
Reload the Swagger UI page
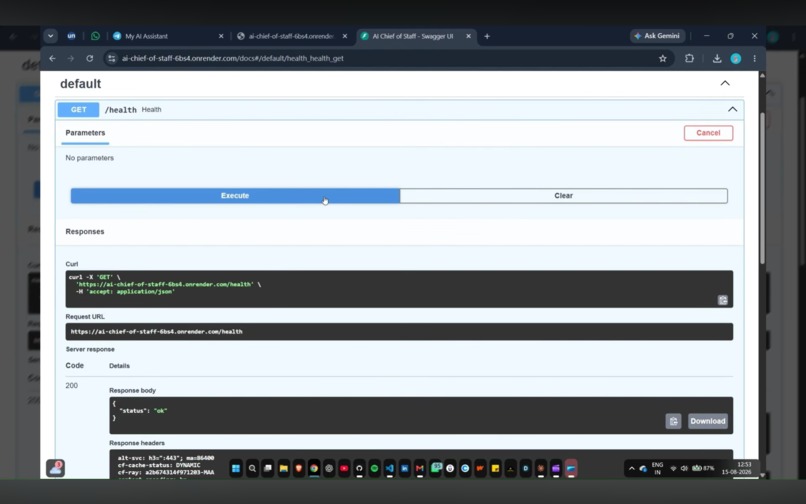point(89,59)
